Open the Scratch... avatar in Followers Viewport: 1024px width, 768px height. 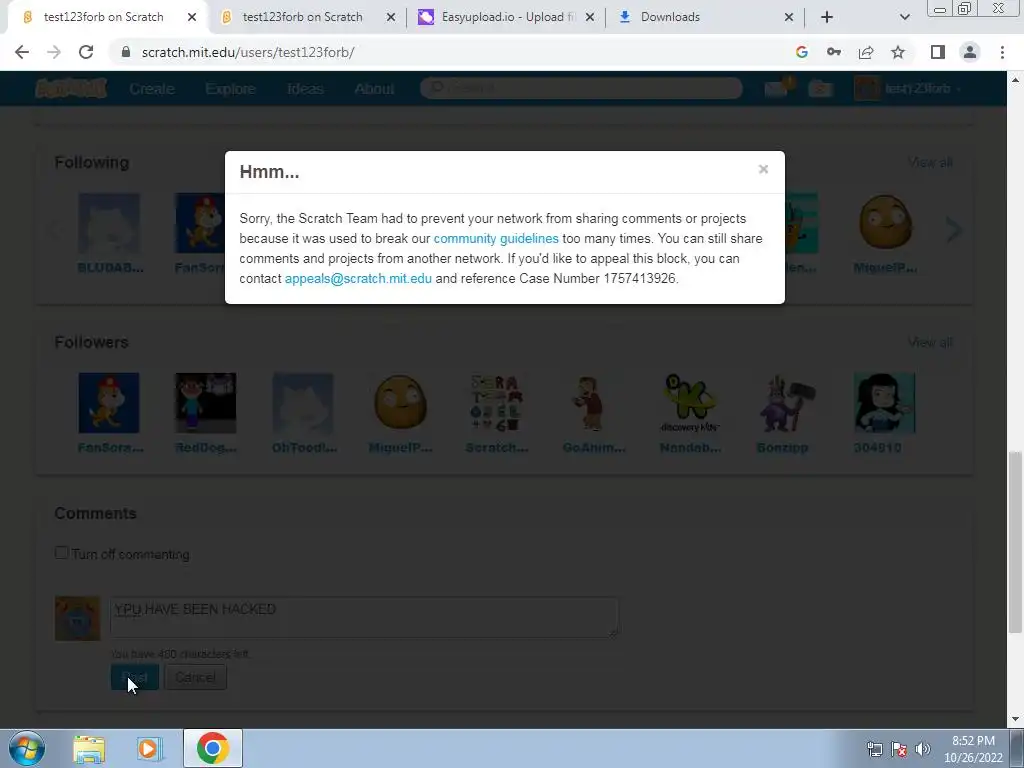pos(496,403)
